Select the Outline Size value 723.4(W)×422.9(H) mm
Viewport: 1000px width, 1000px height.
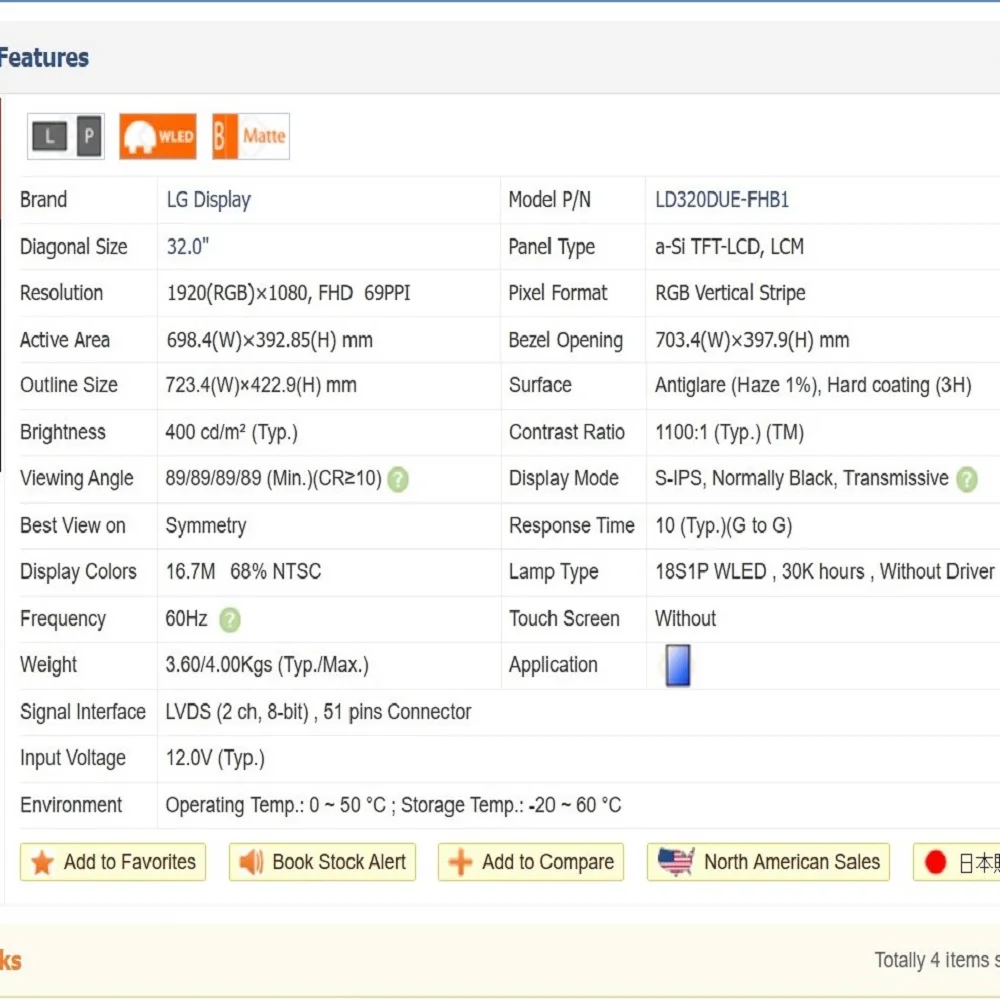pos(261,385)
